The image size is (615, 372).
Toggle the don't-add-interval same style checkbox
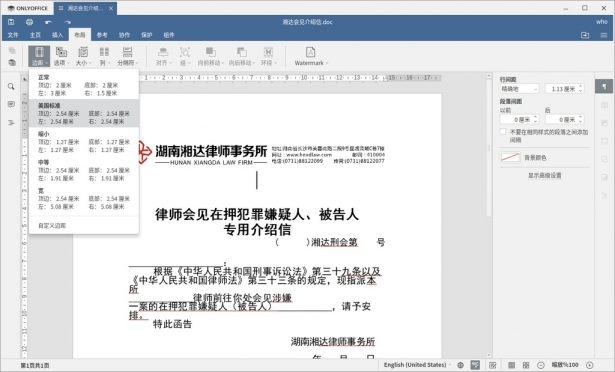[x=503, y=132]
